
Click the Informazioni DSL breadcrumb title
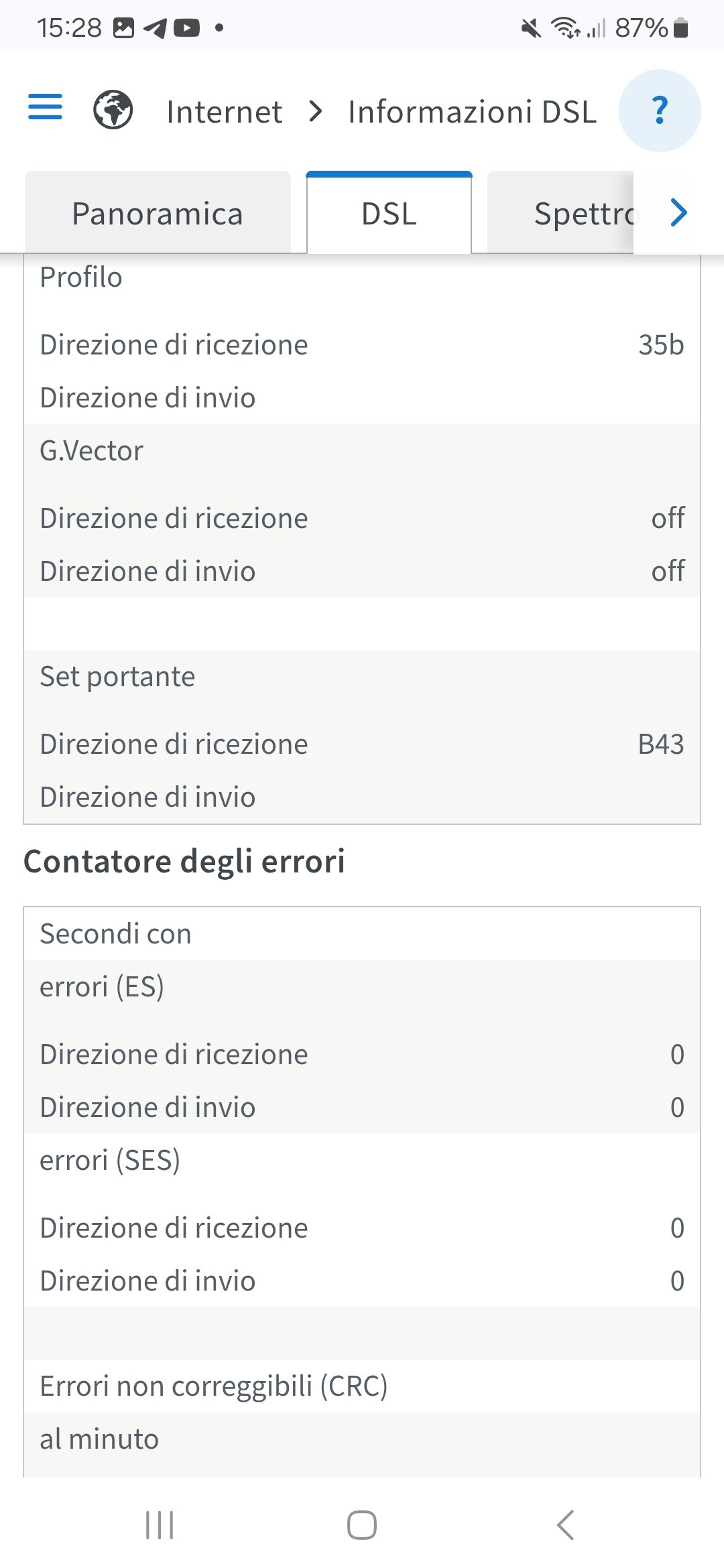click(x=472, y=112)
